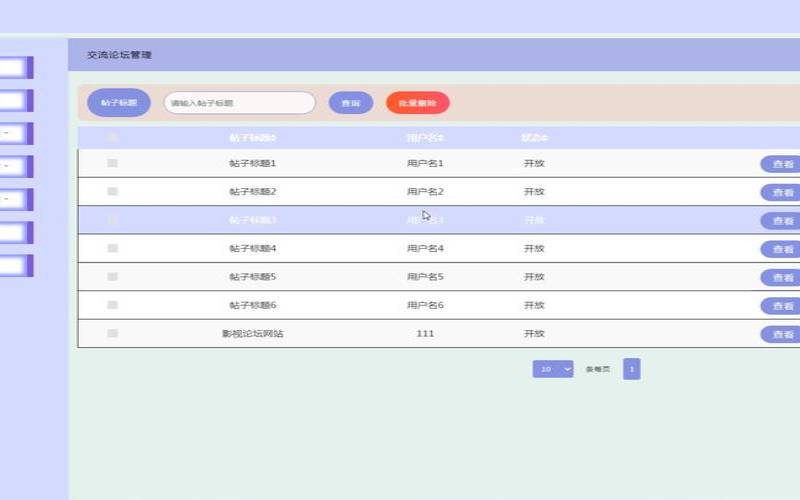View details of 帖子标题3 via 查看
Screen dimensions: 800x500
pos(780,221)
